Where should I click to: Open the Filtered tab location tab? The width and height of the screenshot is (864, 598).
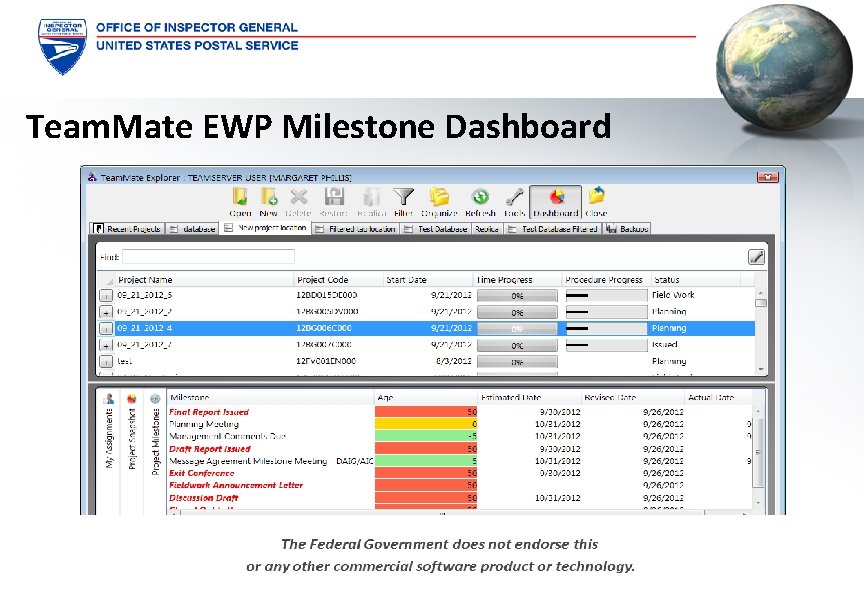pyautogui.click(x=355, y=229)
